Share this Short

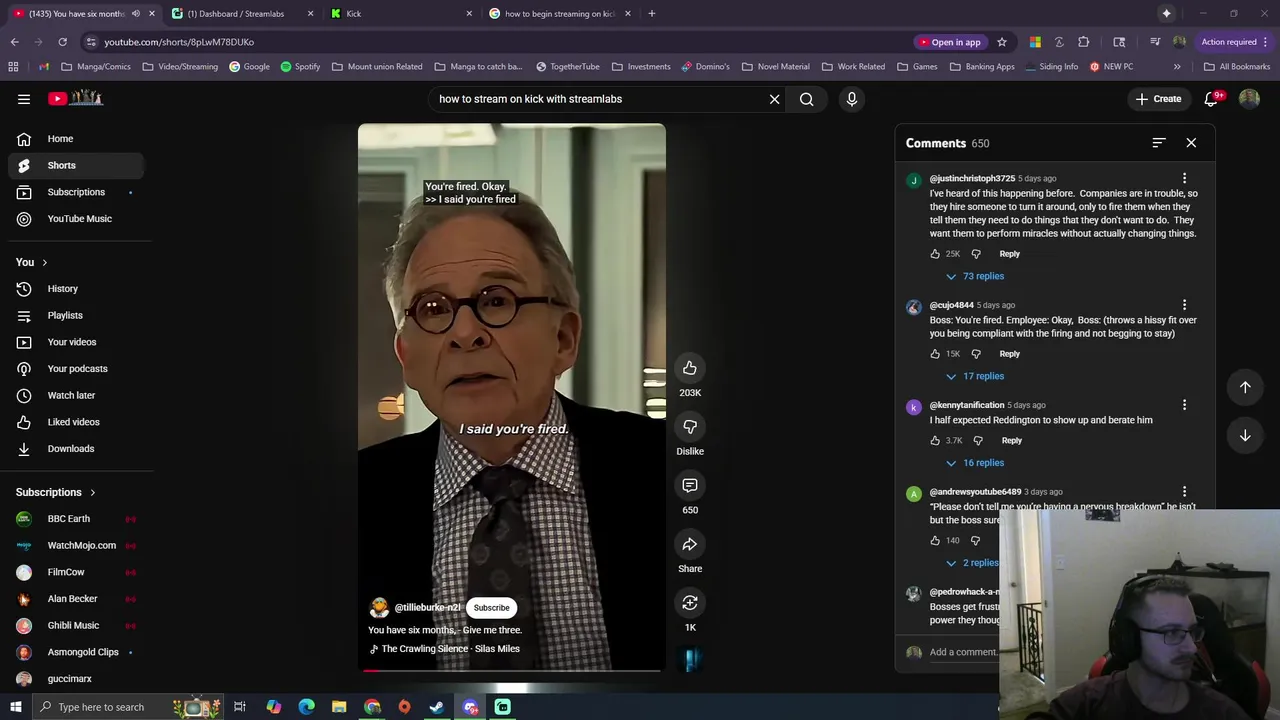pyautogui.click(x=690, y=545)
